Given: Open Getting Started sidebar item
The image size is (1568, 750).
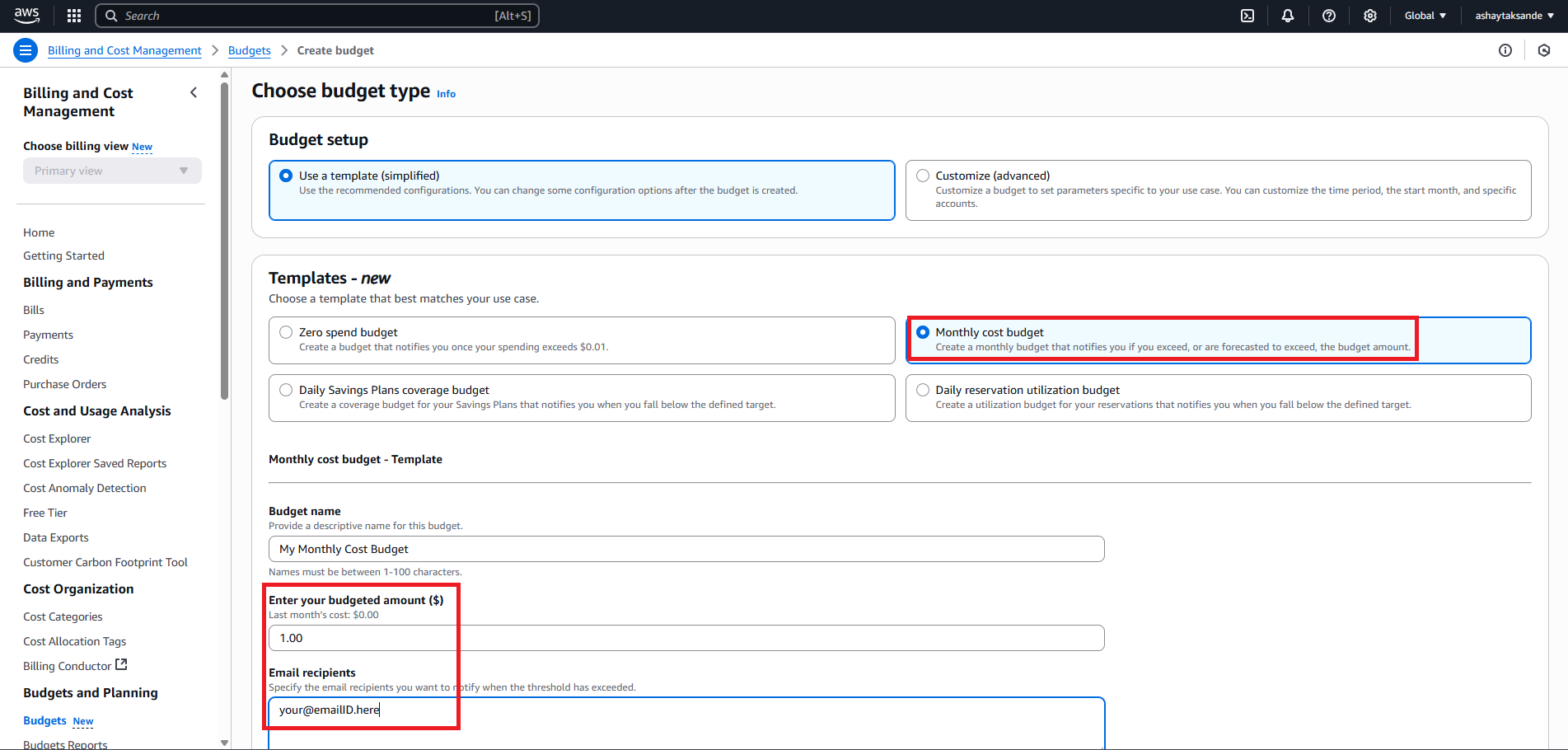Looking at the screenshot, I should click(63, 255).
